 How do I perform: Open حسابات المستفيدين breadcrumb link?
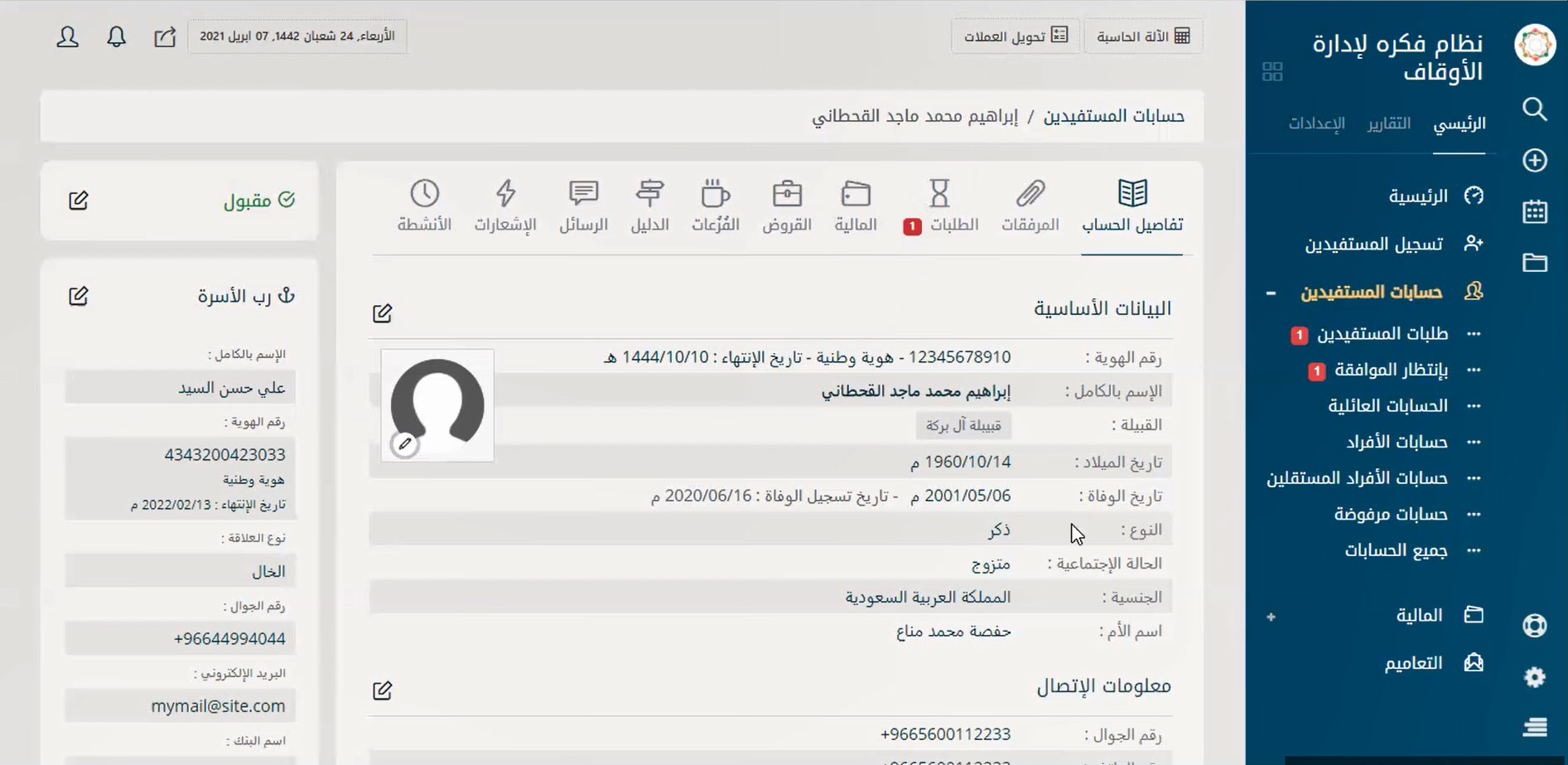click(1113, 116)
